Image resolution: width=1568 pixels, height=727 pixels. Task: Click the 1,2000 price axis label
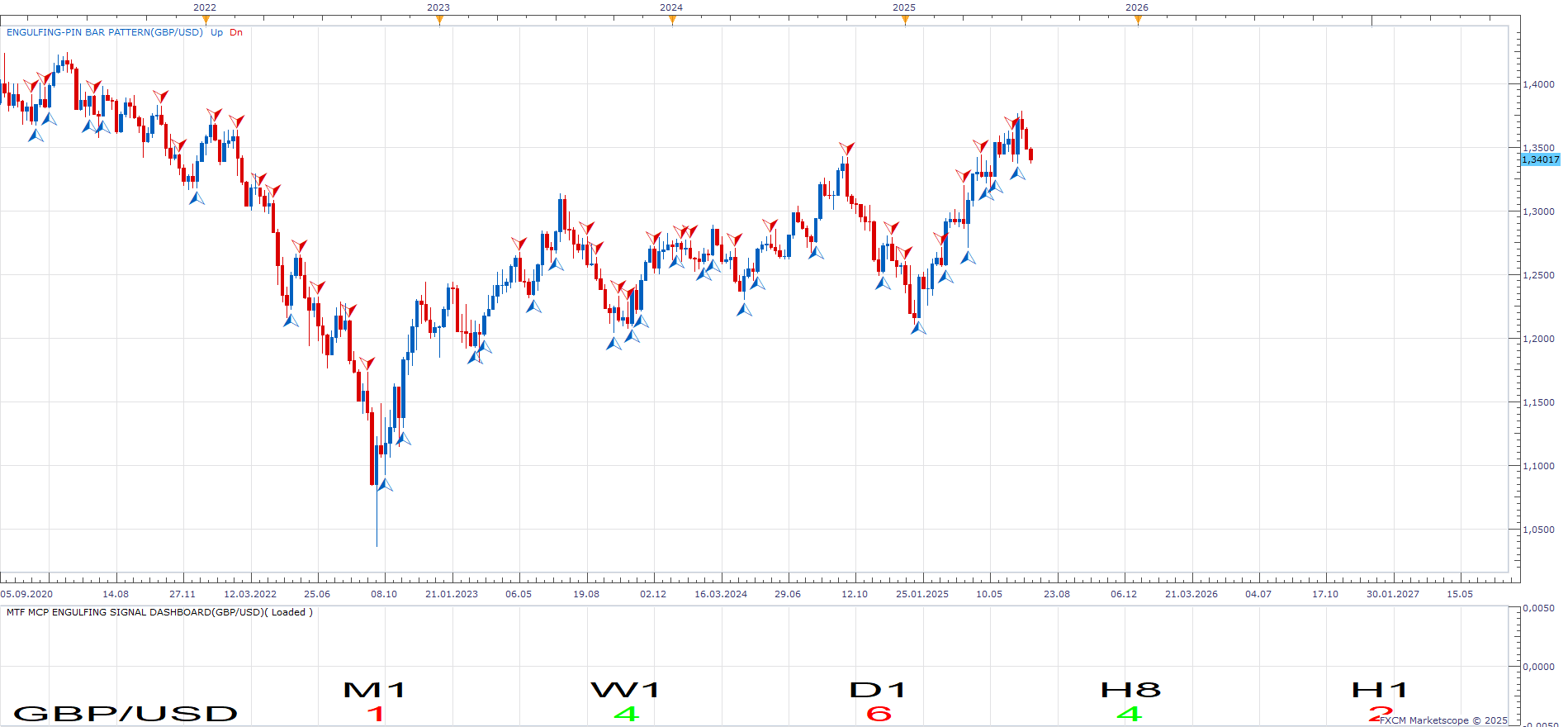(x=1538, y=339)
